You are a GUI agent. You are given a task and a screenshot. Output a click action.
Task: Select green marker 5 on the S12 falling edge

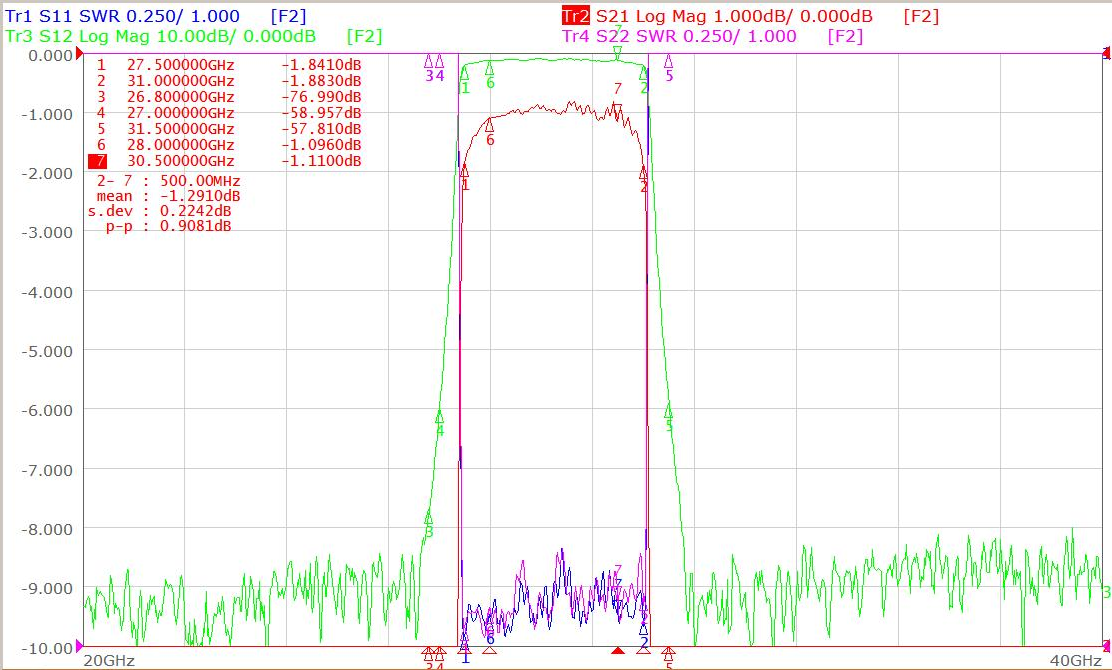[668, 417]
